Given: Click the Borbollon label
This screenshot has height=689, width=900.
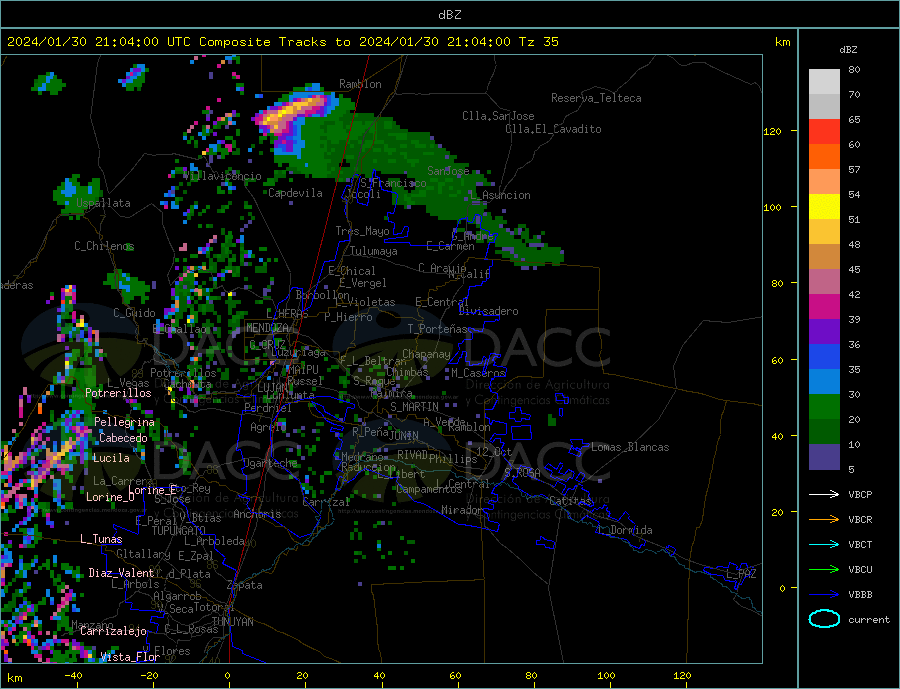Looking at the screenshot, I should (323, 295).
